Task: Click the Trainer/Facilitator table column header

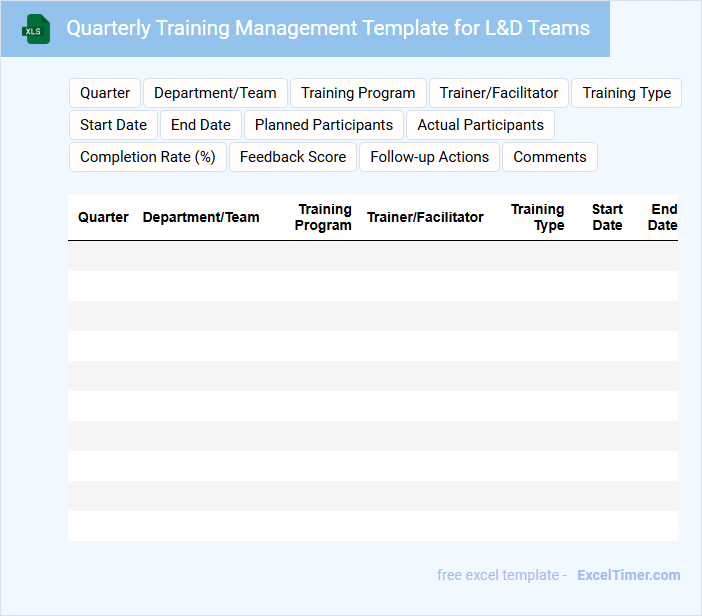Action: tap(425, 217)
